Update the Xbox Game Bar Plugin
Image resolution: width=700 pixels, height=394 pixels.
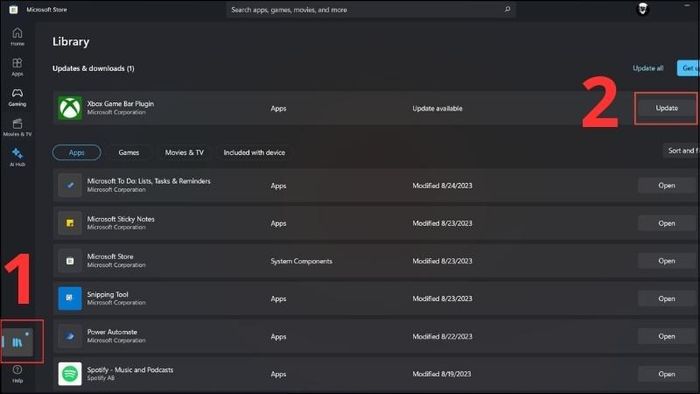[666, 108]
